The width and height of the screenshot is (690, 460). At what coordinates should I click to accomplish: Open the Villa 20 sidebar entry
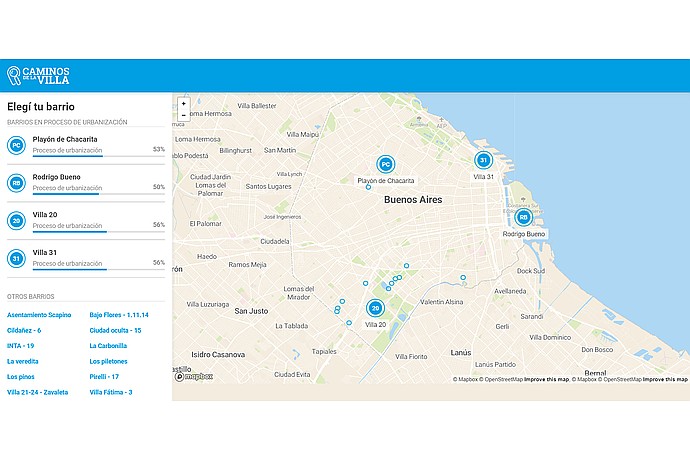click(x=86, y=221)
